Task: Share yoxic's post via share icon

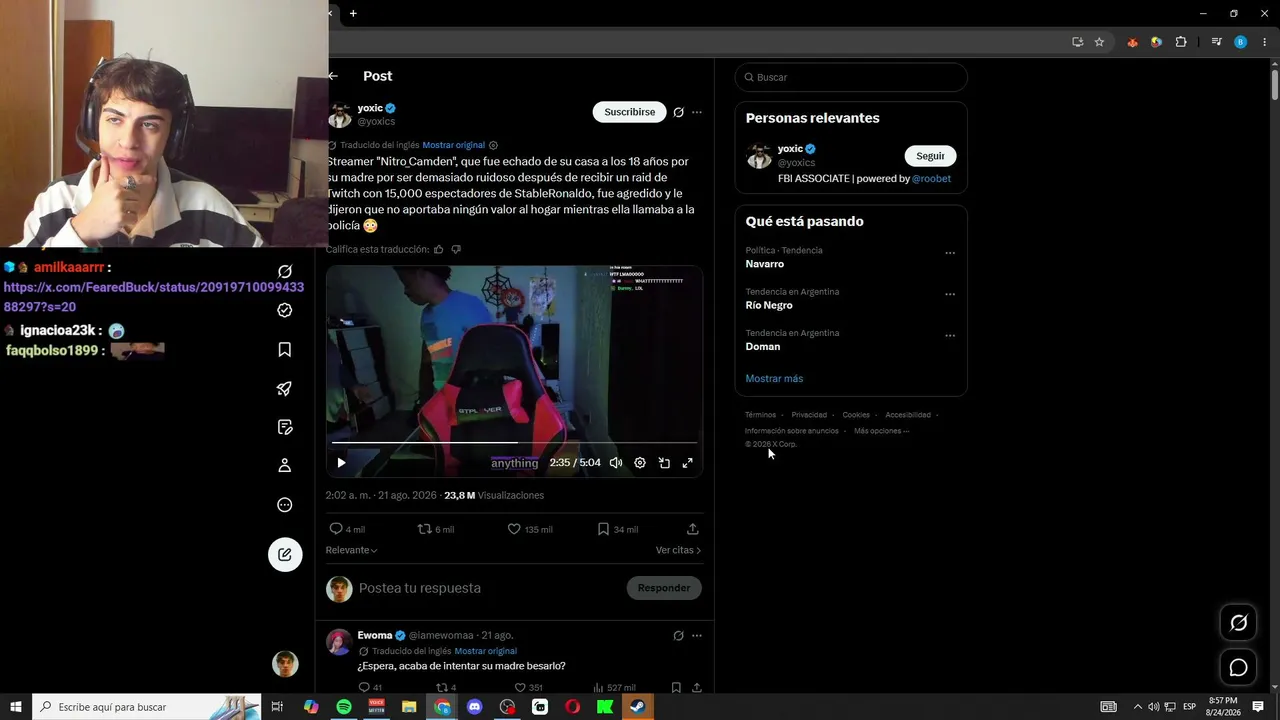Action: 693,529
